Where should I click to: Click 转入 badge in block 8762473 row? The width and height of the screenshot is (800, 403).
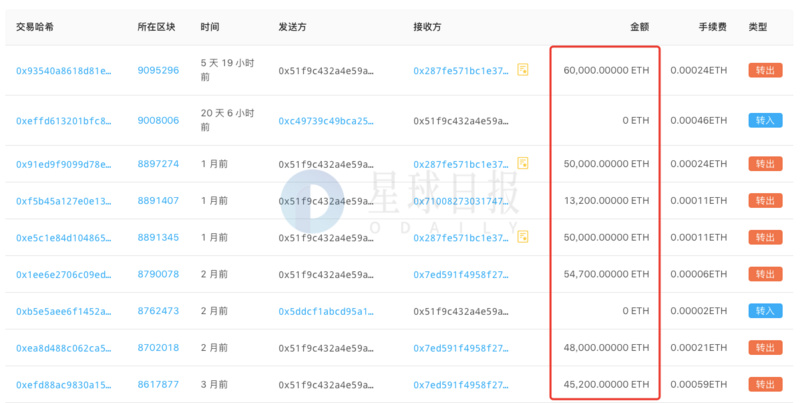pos(765,311)
